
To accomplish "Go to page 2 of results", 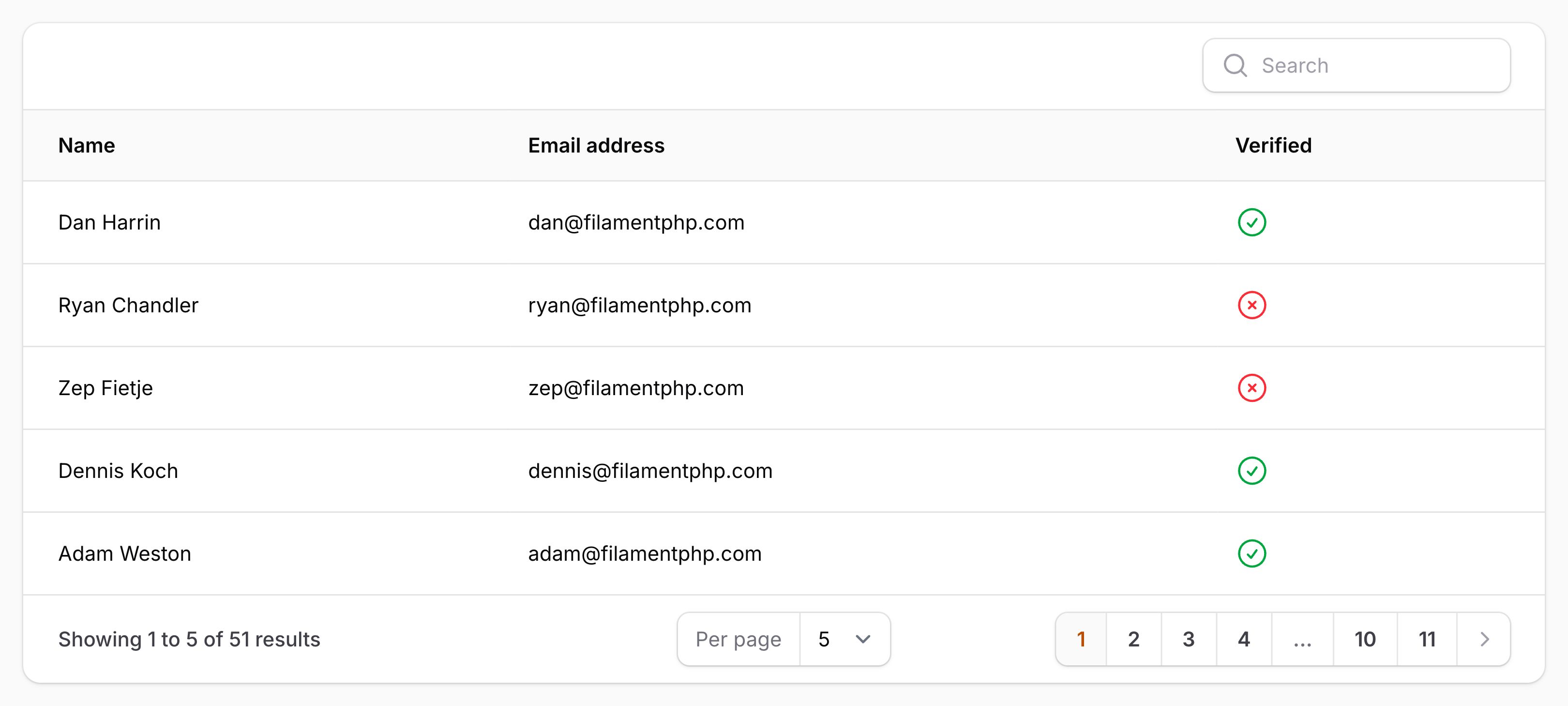I will [x=1133, y=639].
